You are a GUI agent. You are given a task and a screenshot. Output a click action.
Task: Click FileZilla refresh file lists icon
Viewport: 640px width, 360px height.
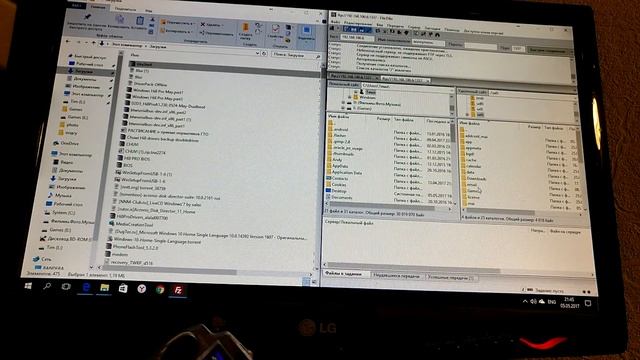coord(378,31)
